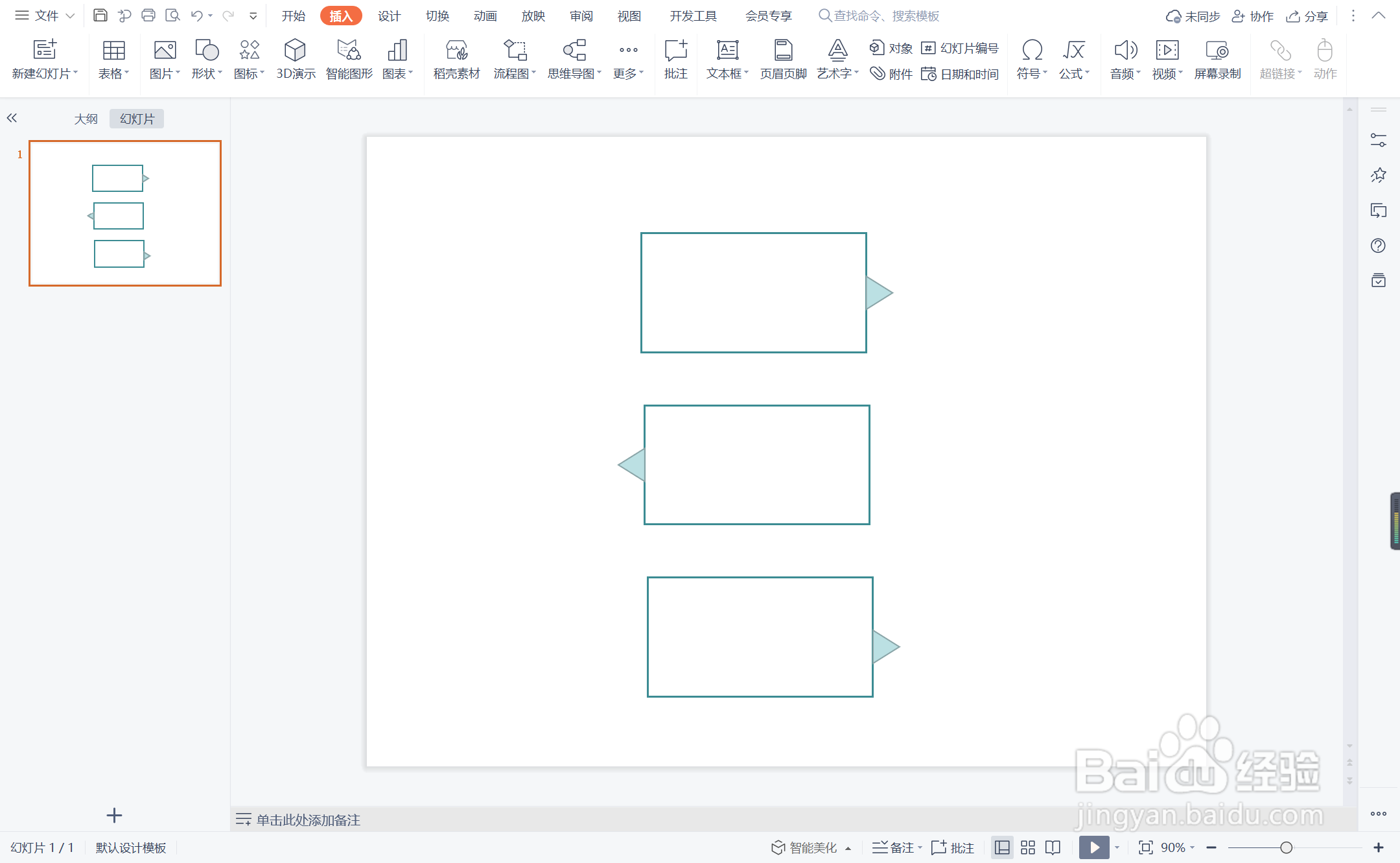Switch to the 设计 ribbon tab
The image size is (1400, 863).
click(x=389, y=16)
